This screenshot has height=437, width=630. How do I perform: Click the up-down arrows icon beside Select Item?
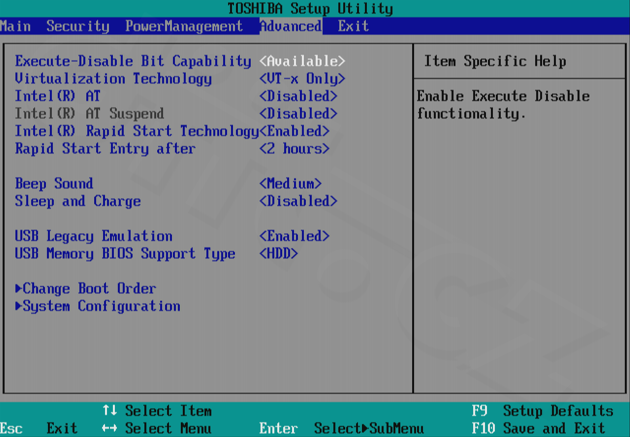(109, 410)
